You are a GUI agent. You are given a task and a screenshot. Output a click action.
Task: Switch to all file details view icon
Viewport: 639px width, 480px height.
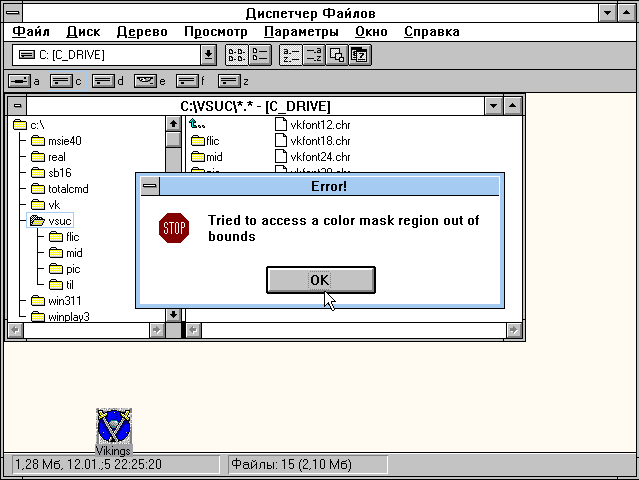tap(260, 55)
